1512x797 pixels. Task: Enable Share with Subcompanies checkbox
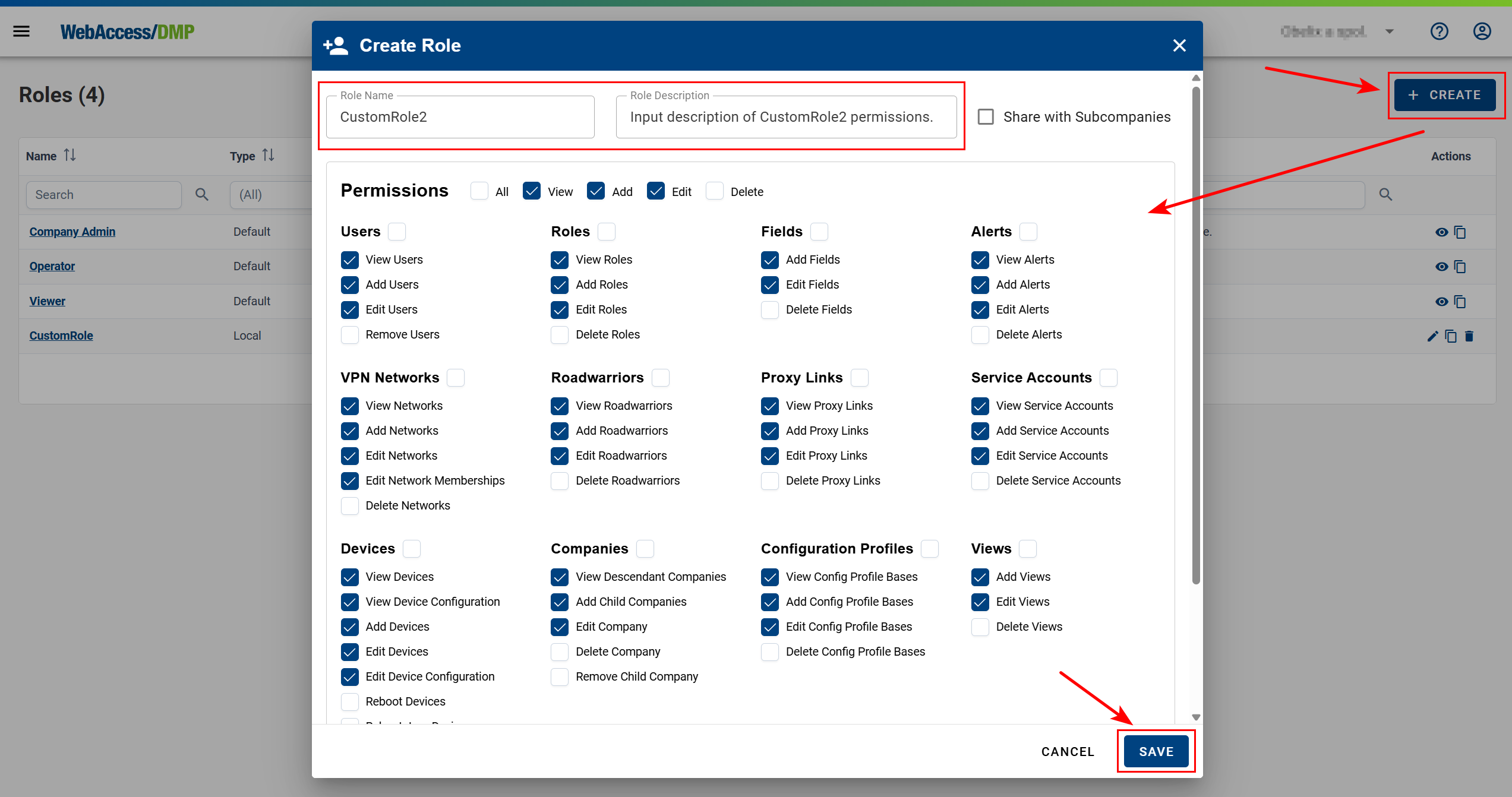click(x=986, y=117)
